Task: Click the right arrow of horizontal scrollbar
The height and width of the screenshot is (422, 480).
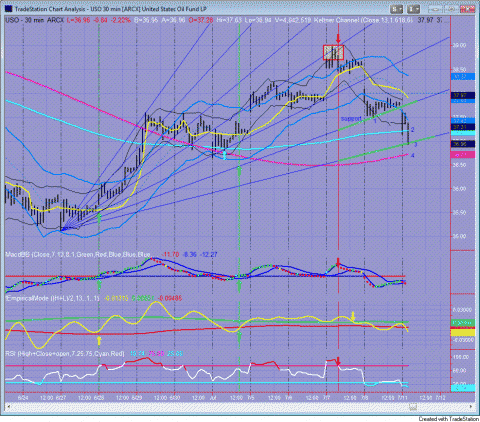Action: 472,406
